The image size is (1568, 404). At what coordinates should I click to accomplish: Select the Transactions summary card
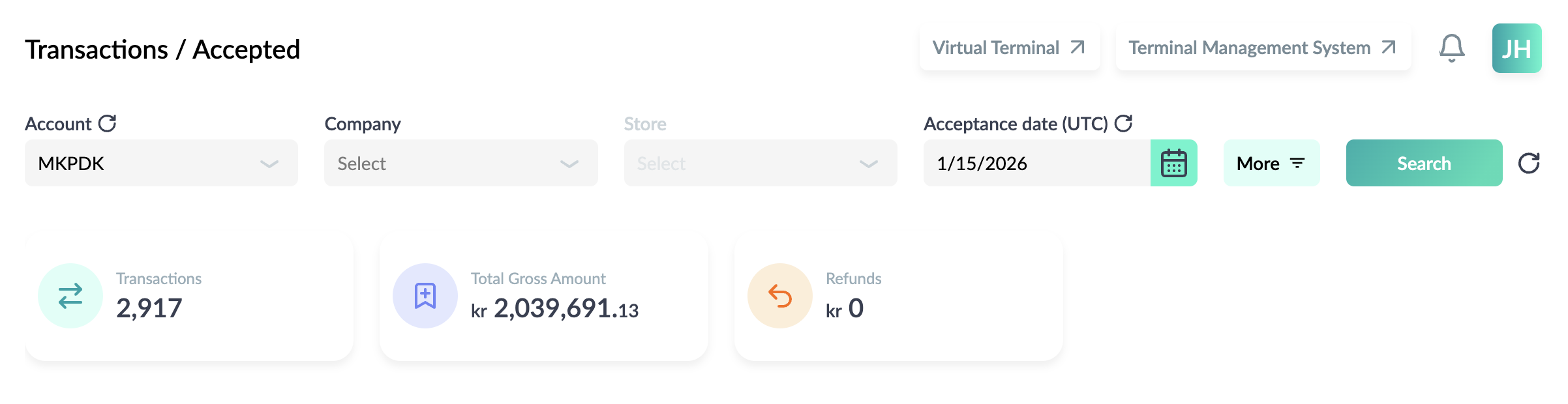click(189, 298)
